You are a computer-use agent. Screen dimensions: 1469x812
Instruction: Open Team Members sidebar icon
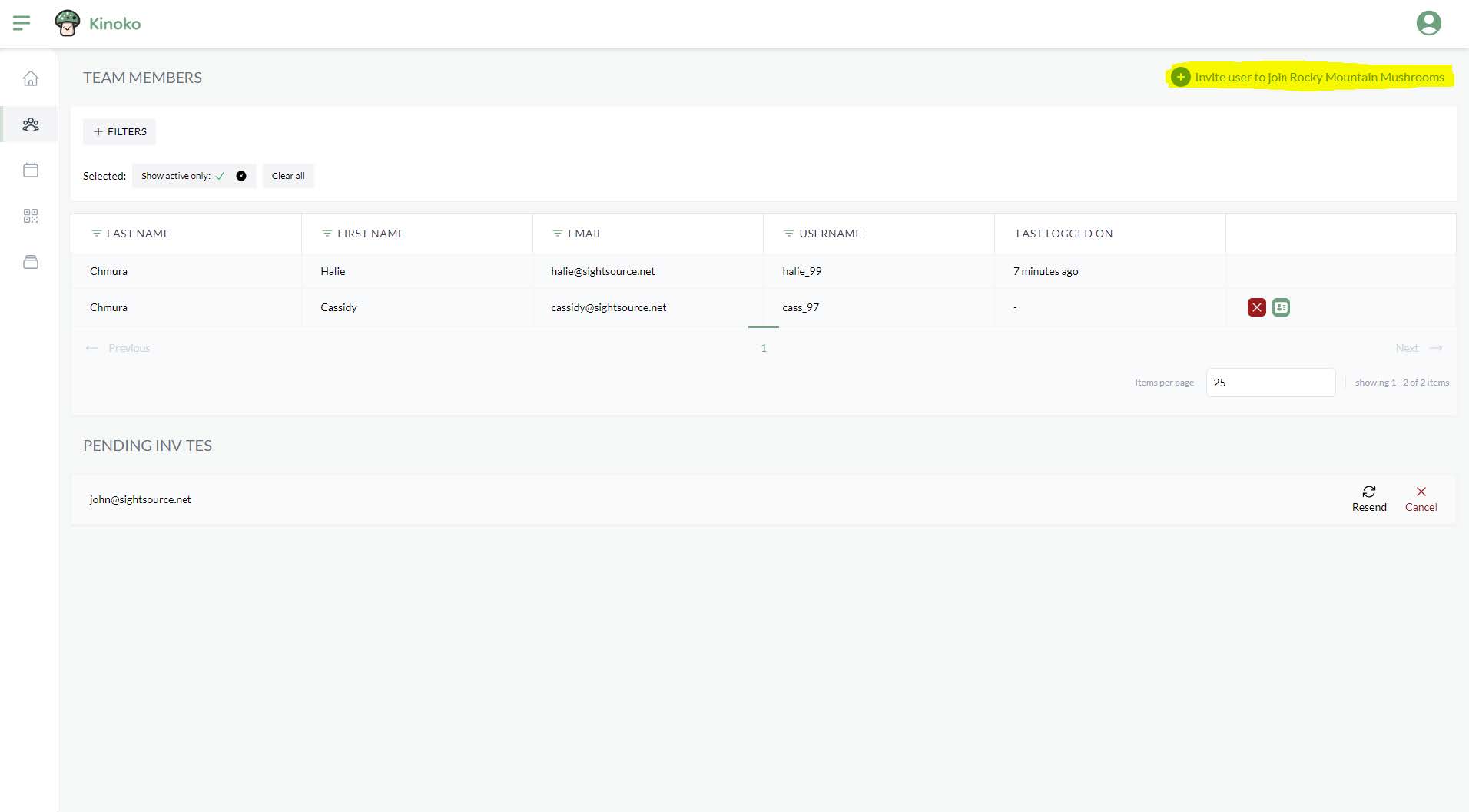pos(31,124)
